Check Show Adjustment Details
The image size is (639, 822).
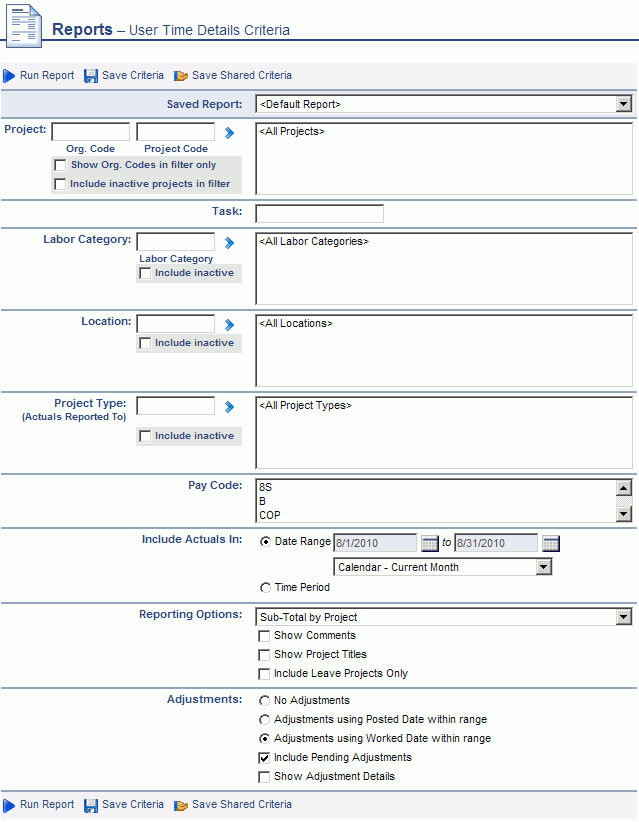pyautogui.click(x=264, y=776)
